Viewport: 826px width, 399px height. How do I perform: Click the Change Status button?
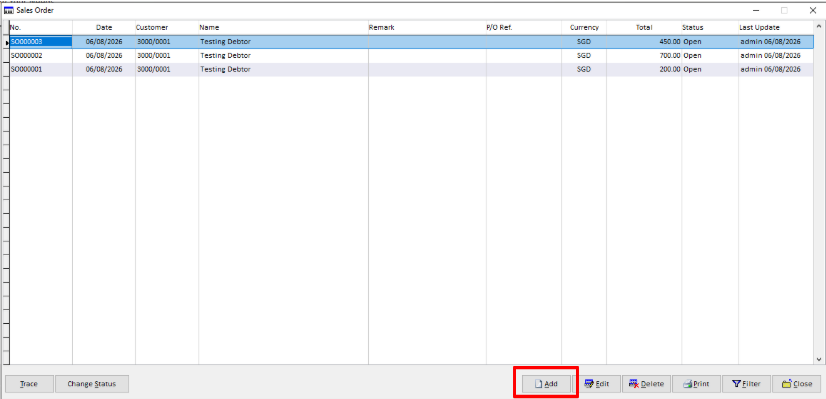92,384
